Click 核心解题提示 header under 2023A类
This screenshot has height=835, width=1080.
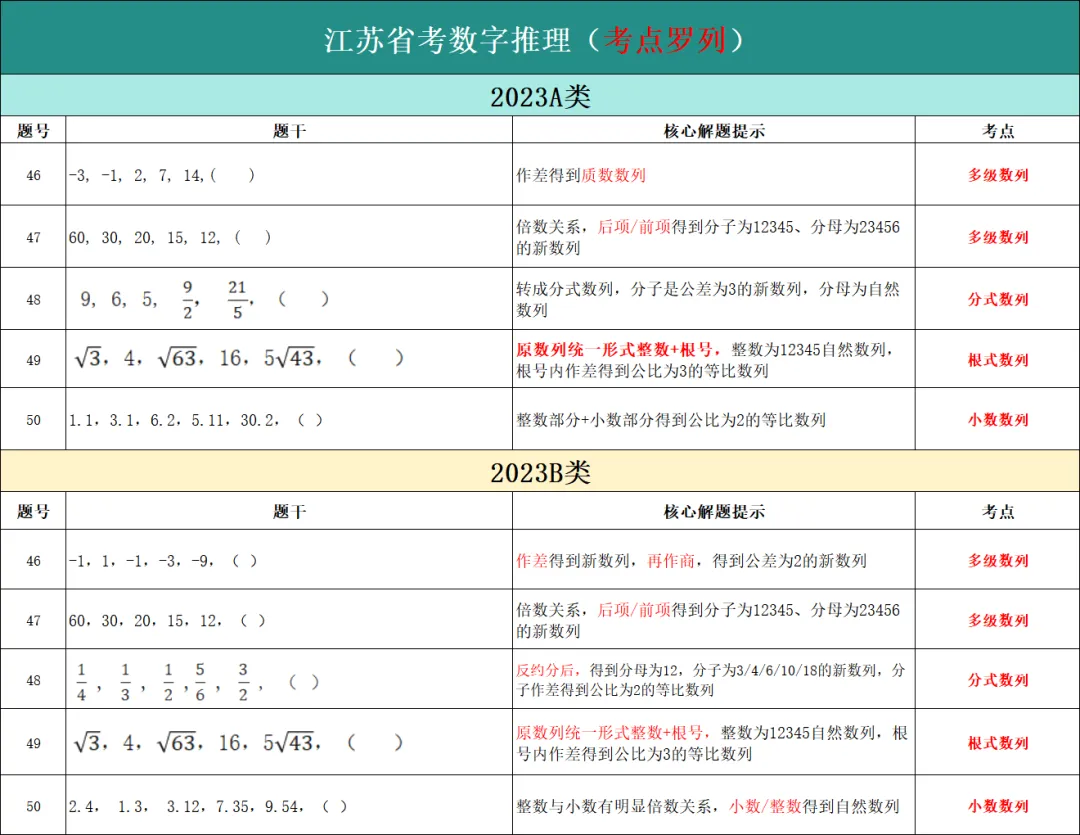714,130
